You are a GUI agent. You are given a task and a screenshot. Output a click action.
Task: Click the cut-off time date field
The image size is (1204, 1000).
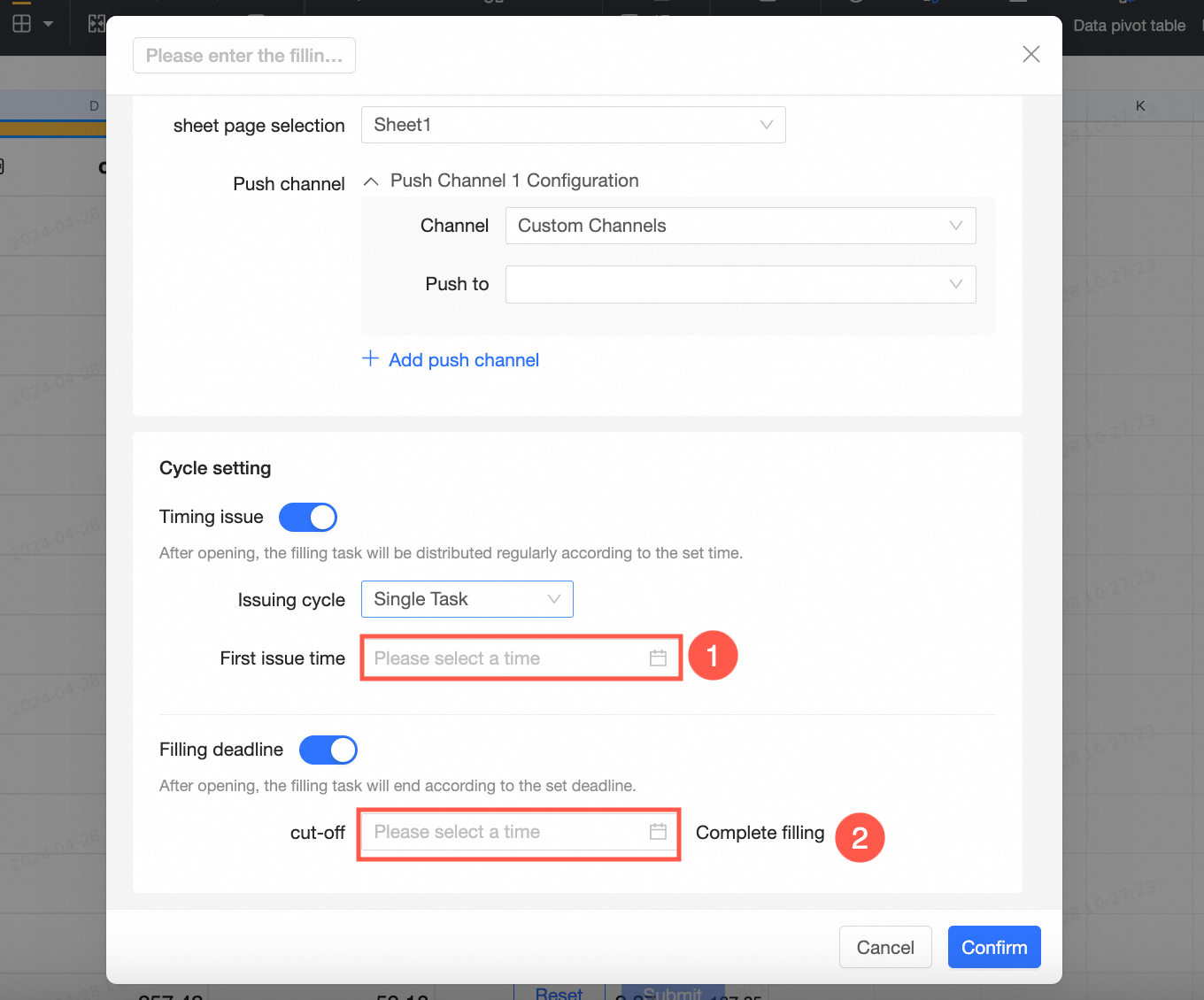(x=519, y=832)
